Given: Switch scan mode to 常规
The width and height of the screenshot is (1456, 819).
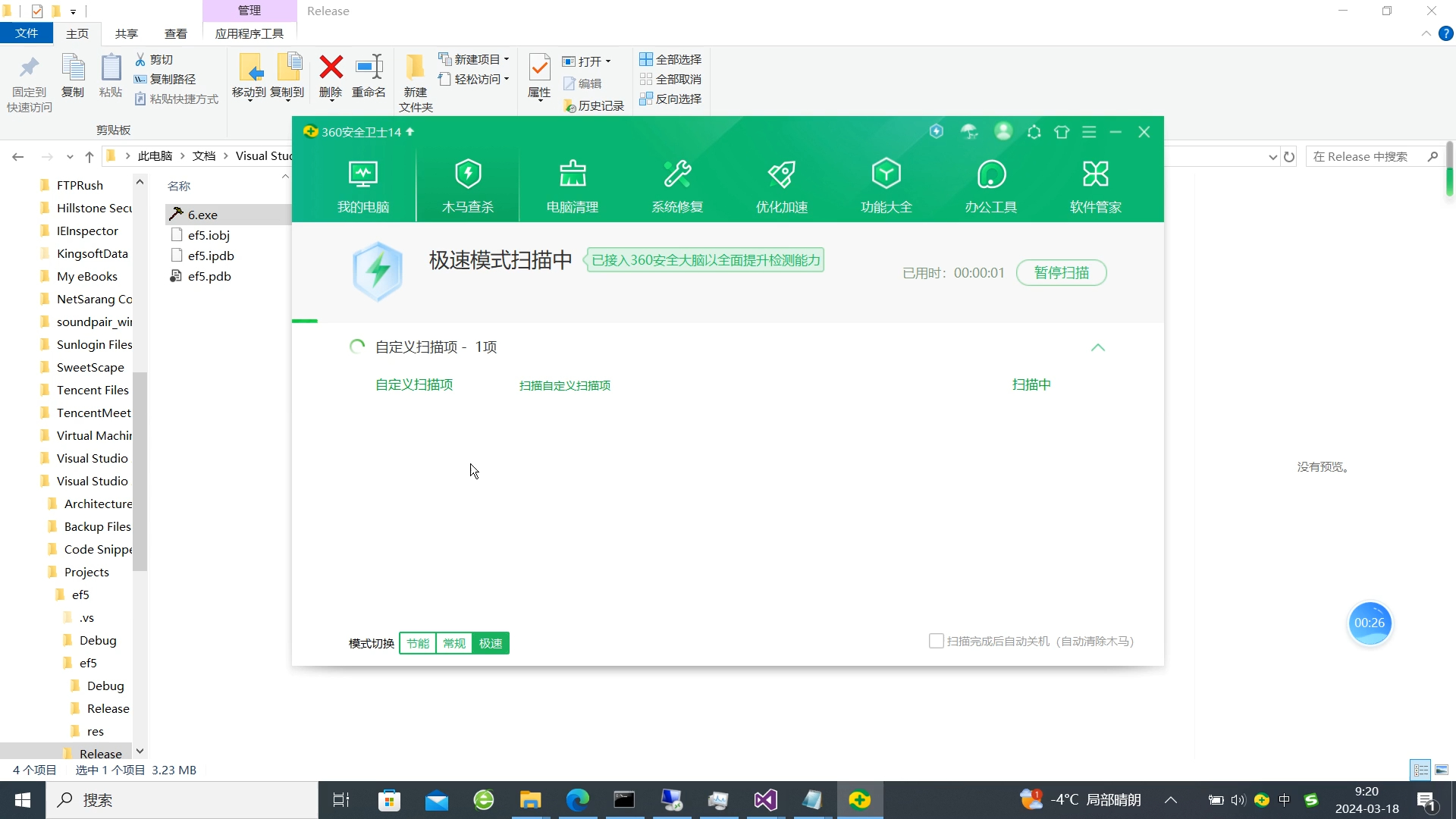Looking at the screenshot, I should point(454,643).
